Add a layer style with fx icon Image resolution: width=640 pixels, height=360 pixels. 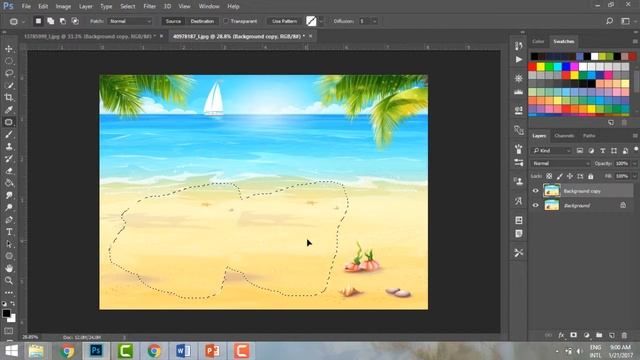[x=561, y=335]
